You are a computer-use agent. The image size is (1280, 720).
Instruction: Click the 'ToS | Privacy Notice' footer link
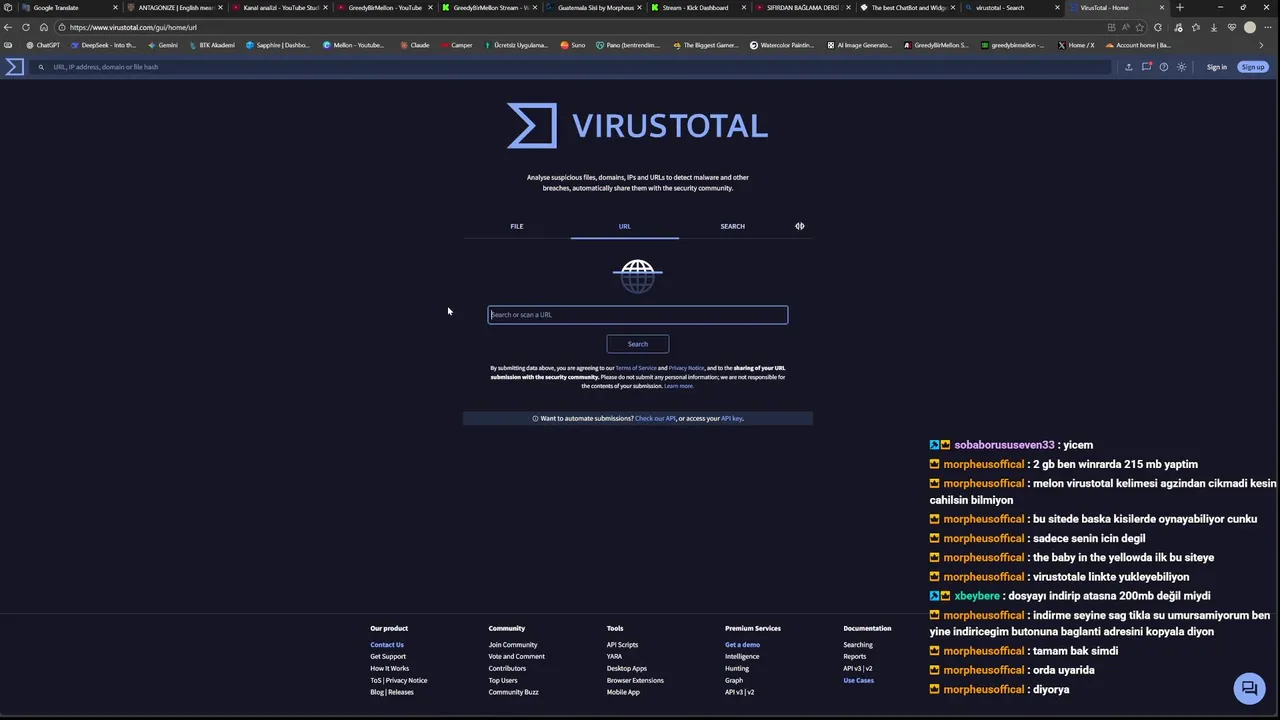[399, 681]
